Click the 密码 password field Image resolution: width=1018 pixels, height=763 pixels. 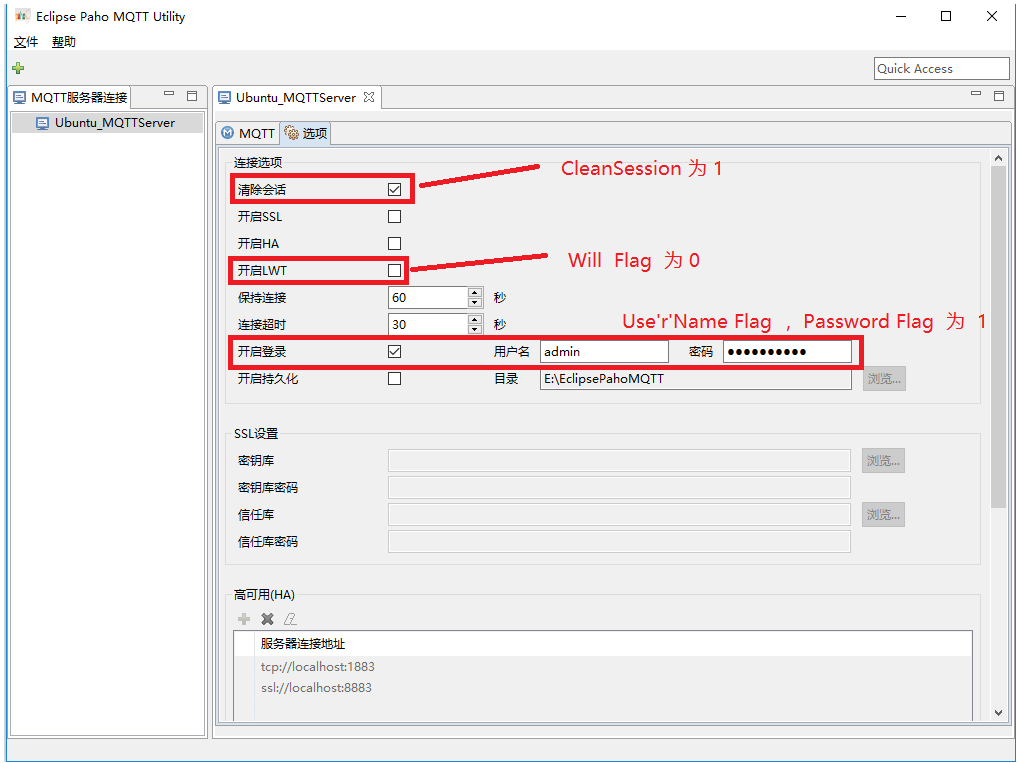[788, 351]
